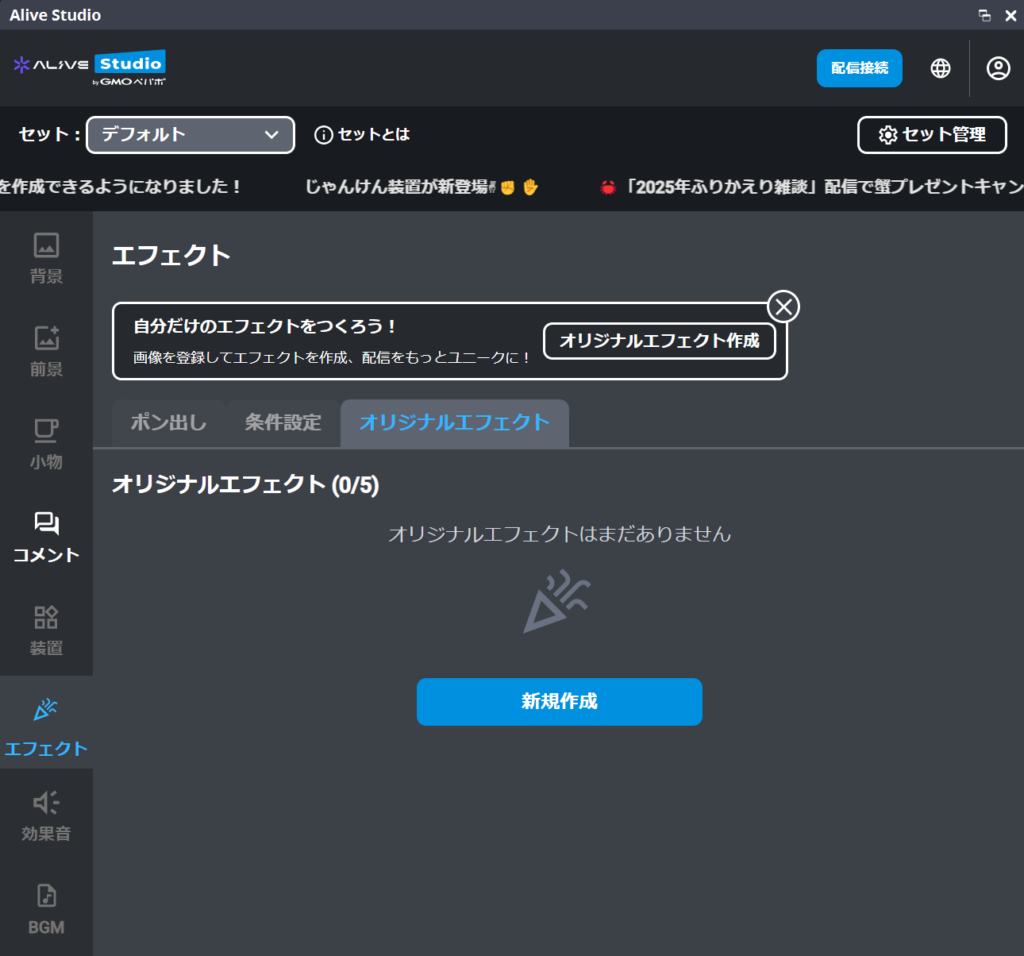Click the 新規作成 button

[559, 701]
